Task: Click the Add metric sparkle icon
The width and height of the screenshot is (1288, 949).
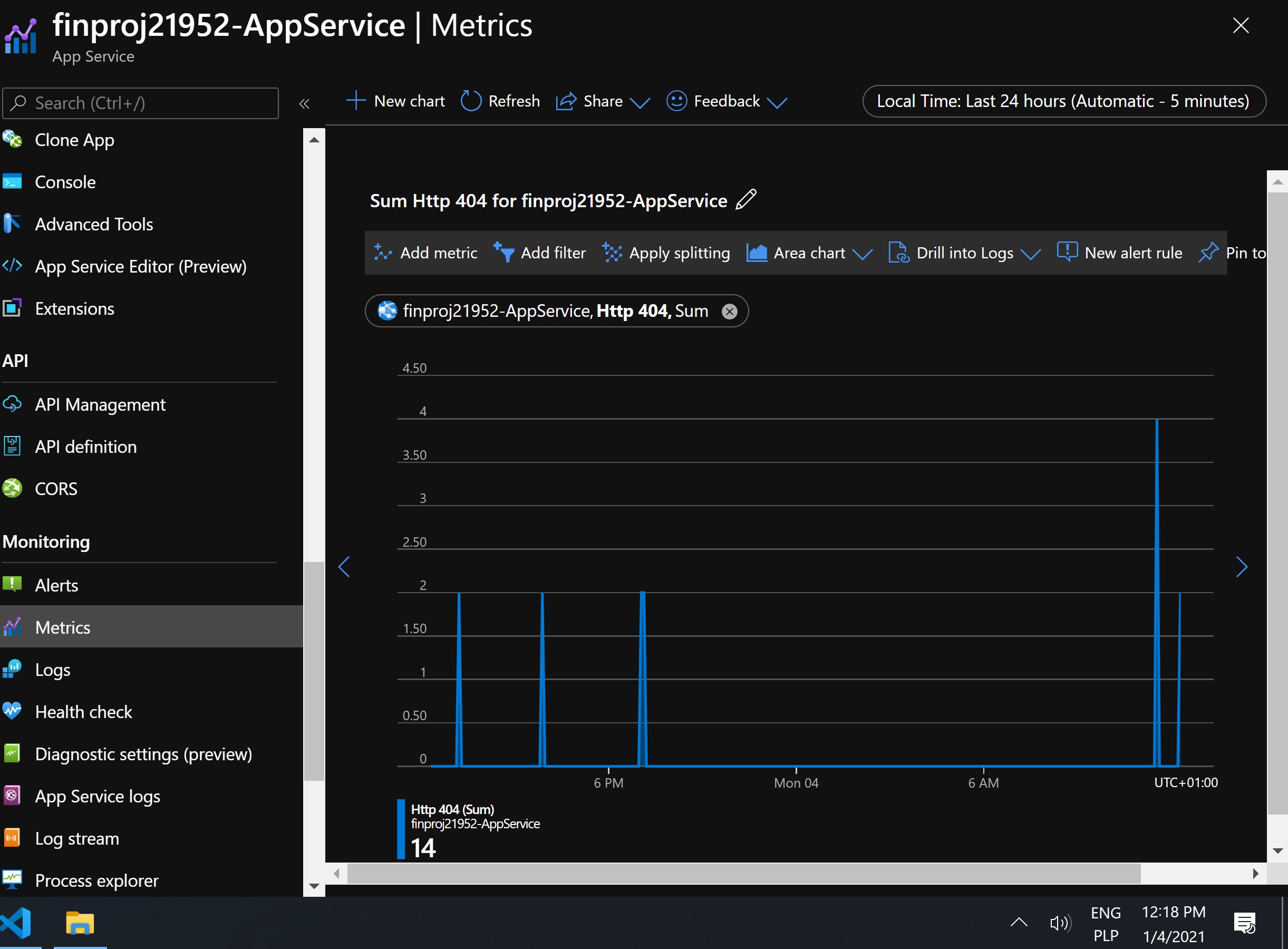Action: 383,253
